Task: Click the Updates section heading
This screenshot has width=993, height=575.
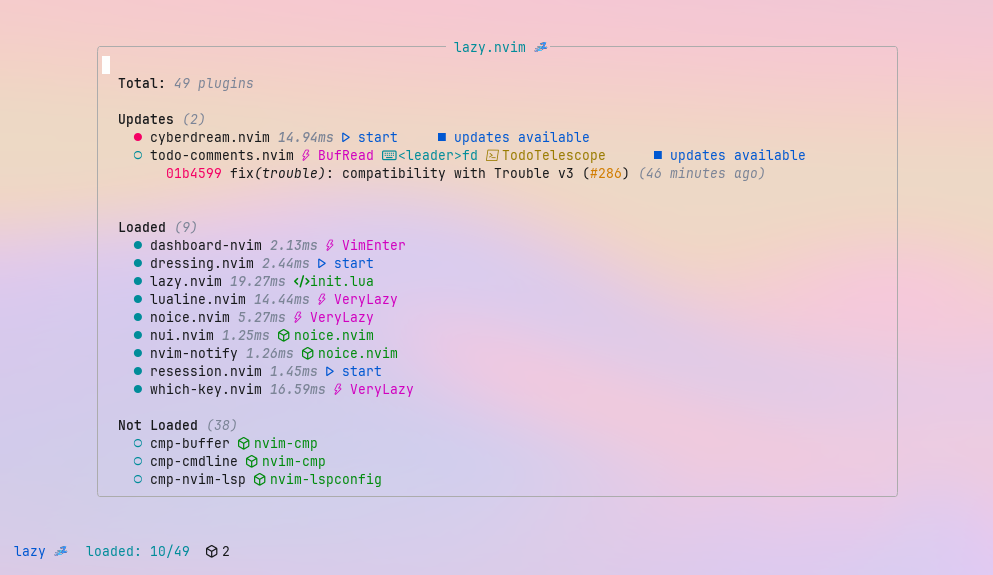Action: [146, 119]
